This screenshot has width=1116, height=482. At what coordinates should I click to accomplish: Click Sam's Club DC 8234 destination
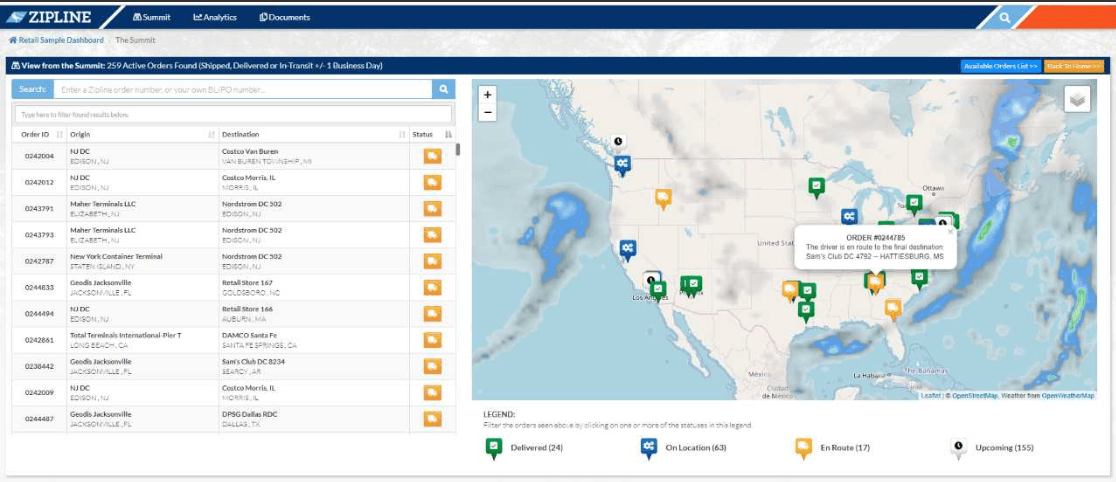(253, 362)
